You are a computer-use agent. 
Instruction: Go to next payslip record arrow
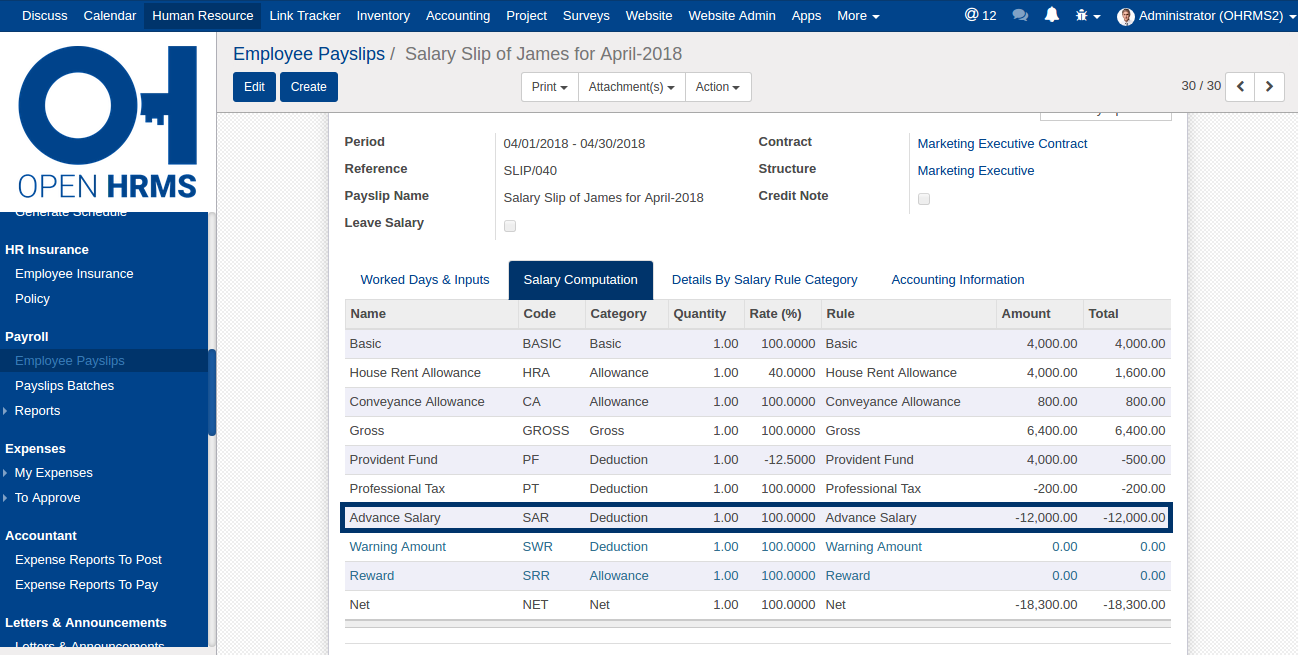click(1269, 87)
